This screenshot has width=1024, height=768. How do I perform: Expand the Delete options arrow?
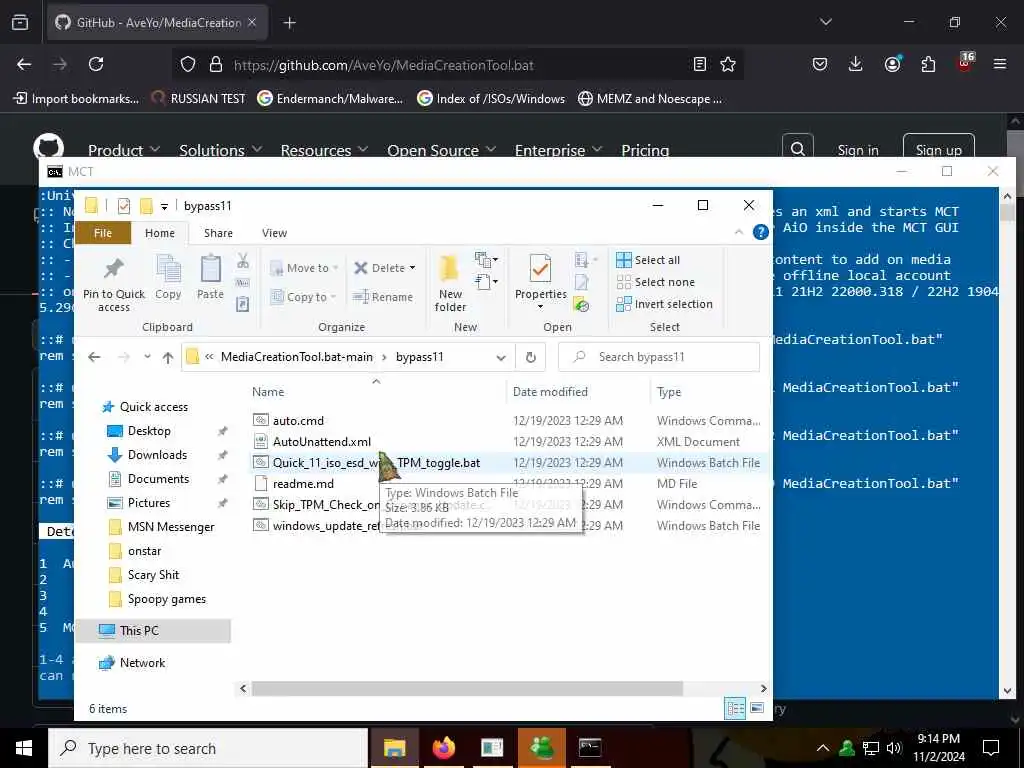click(413, 268)
